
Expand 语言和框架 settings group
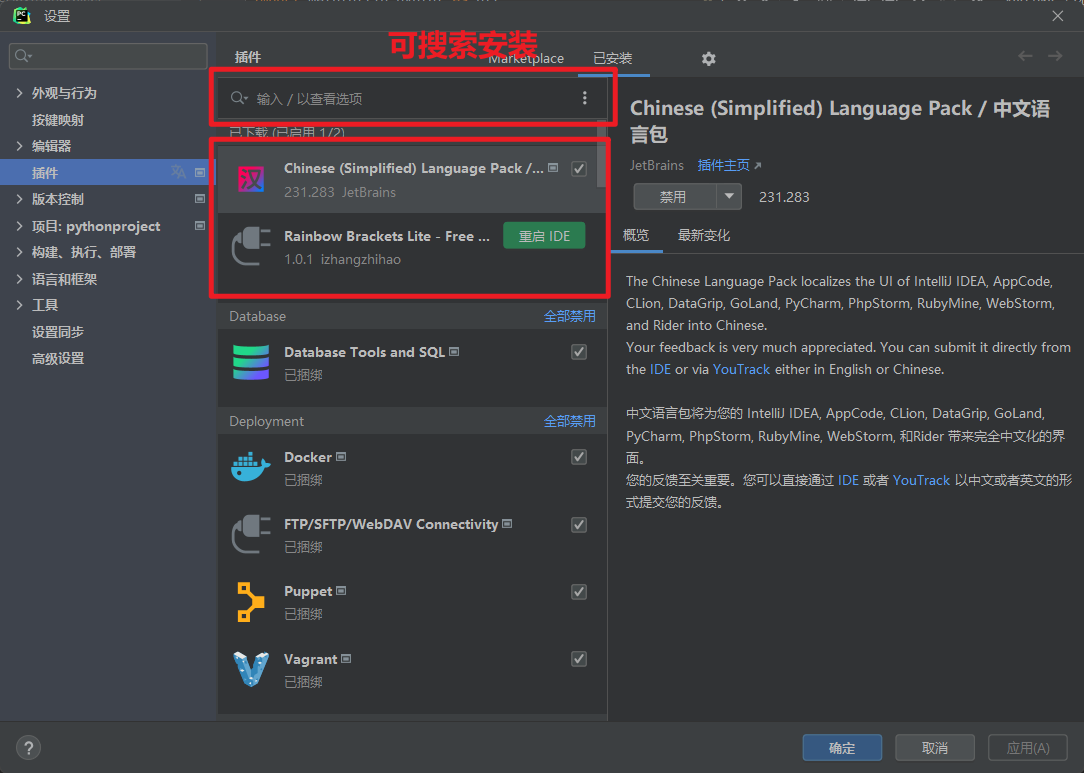point(19,279)
